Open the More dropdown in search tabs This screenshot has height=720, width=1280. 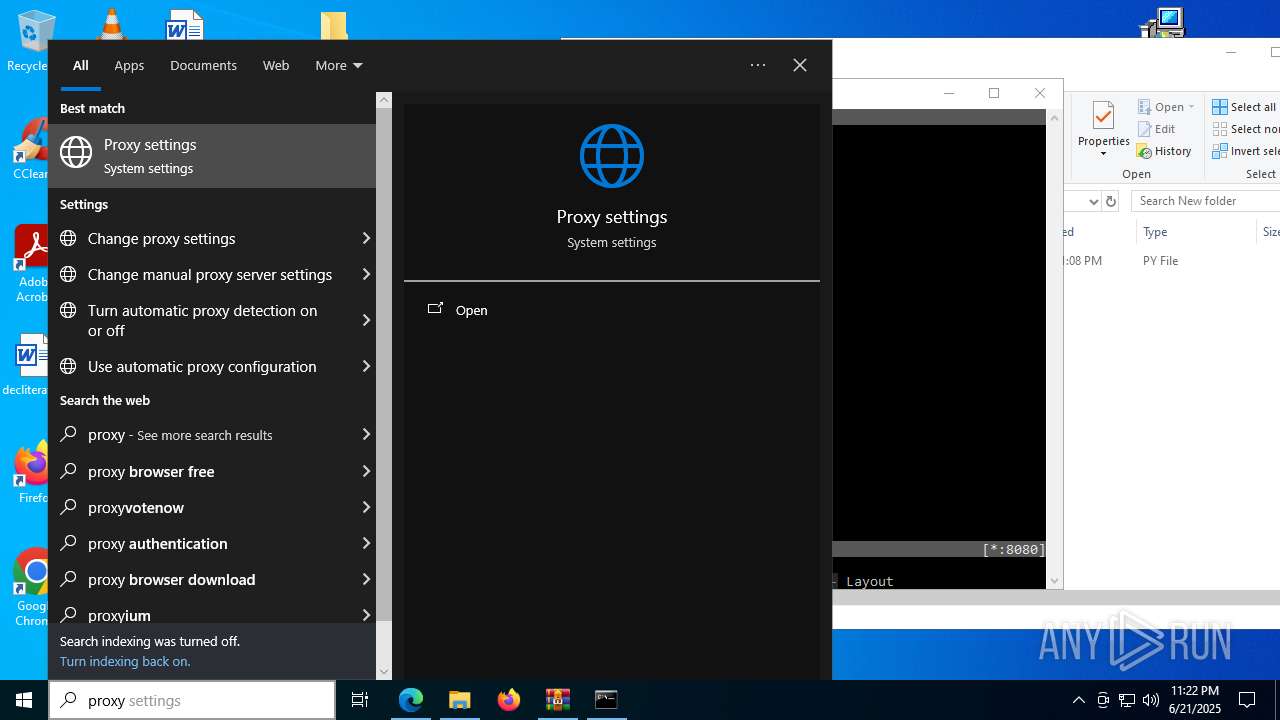click(x=338, y=65)
